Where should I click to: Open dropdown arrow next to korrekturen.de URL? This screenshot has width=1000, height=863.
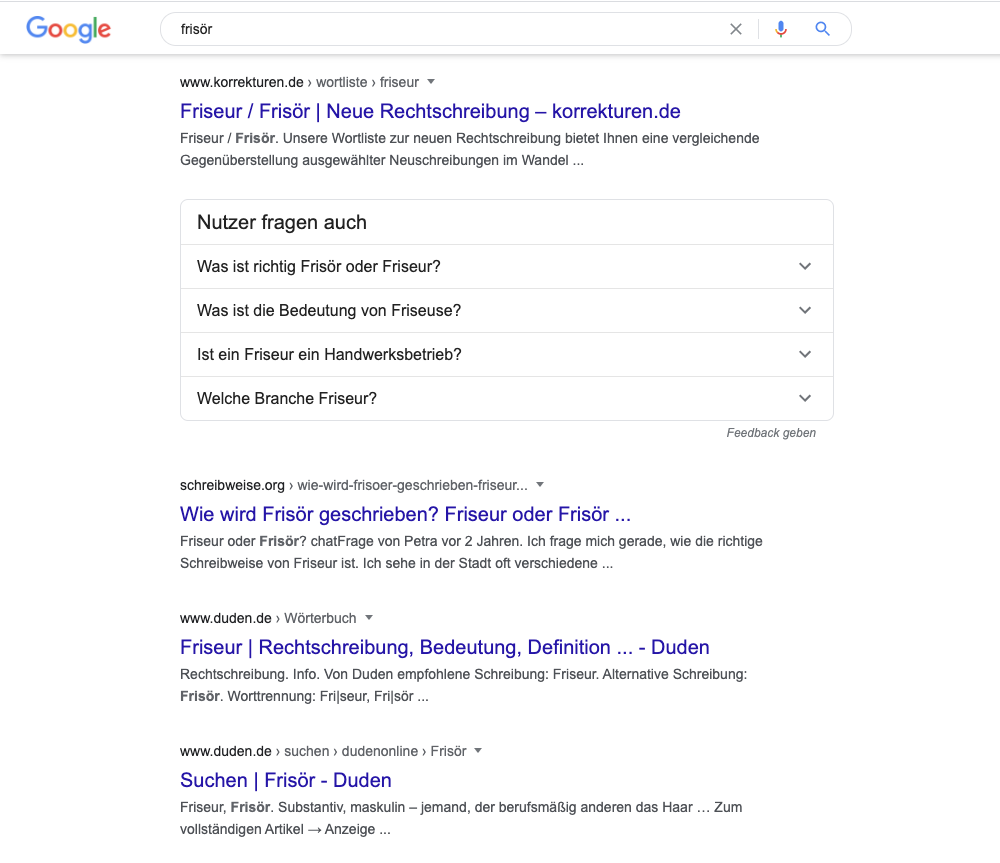[x=431, y=82]
